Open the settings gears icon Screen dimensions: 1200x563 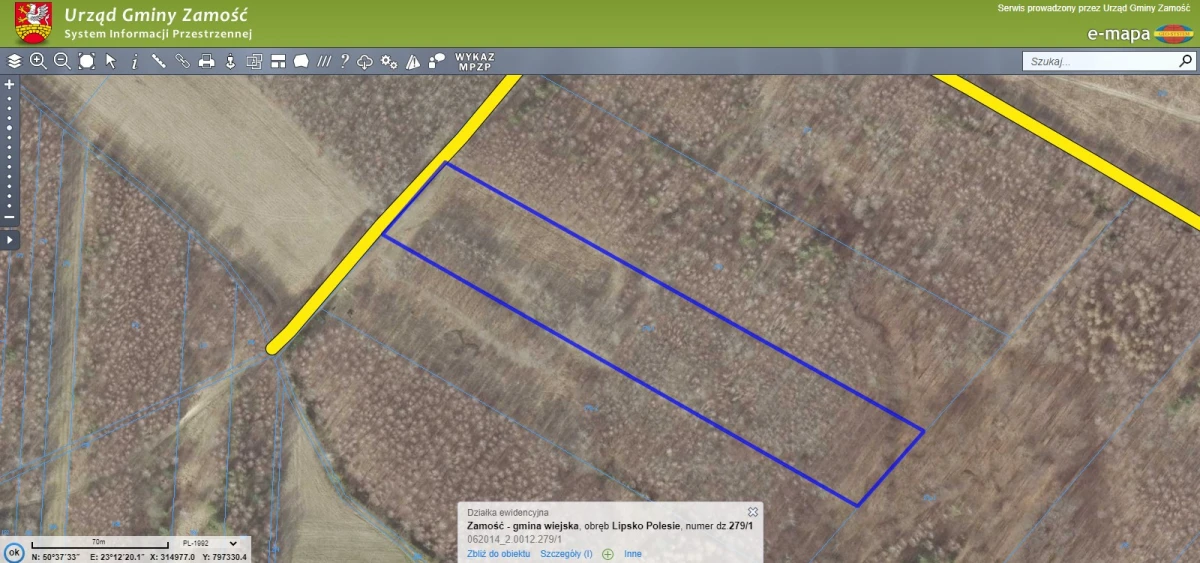tap(389, 61)
